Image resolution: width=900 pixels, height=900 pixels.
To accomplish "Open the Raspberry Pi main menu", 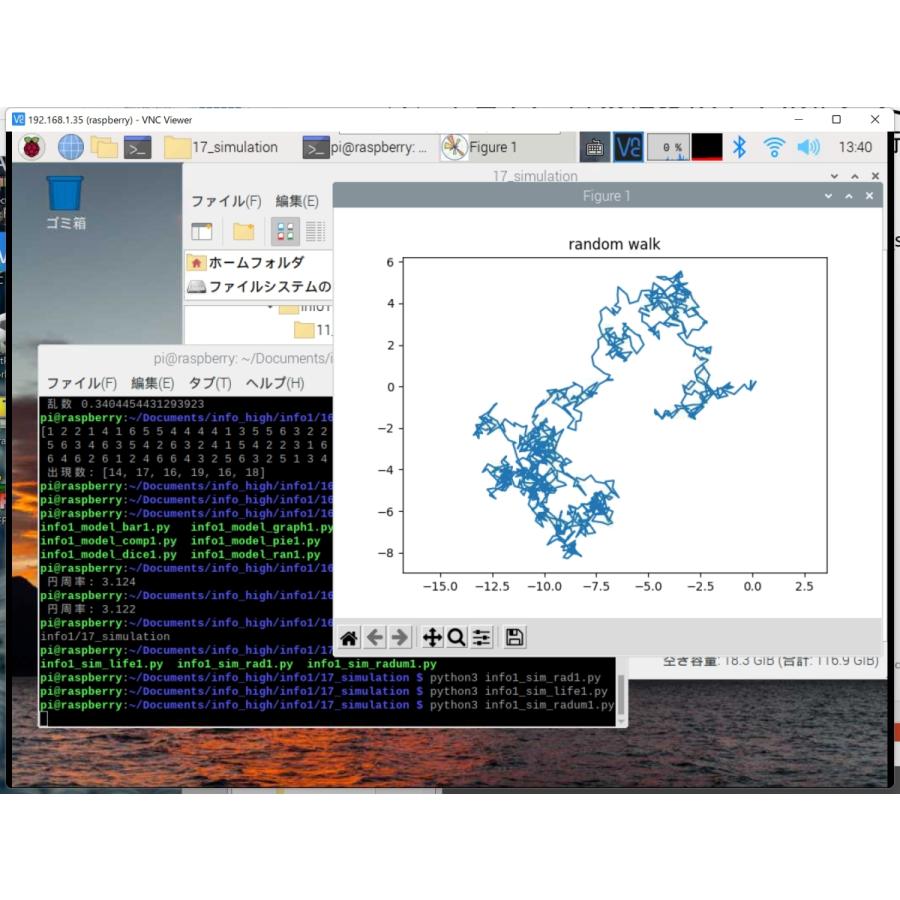I will click(x=32, y=147).
